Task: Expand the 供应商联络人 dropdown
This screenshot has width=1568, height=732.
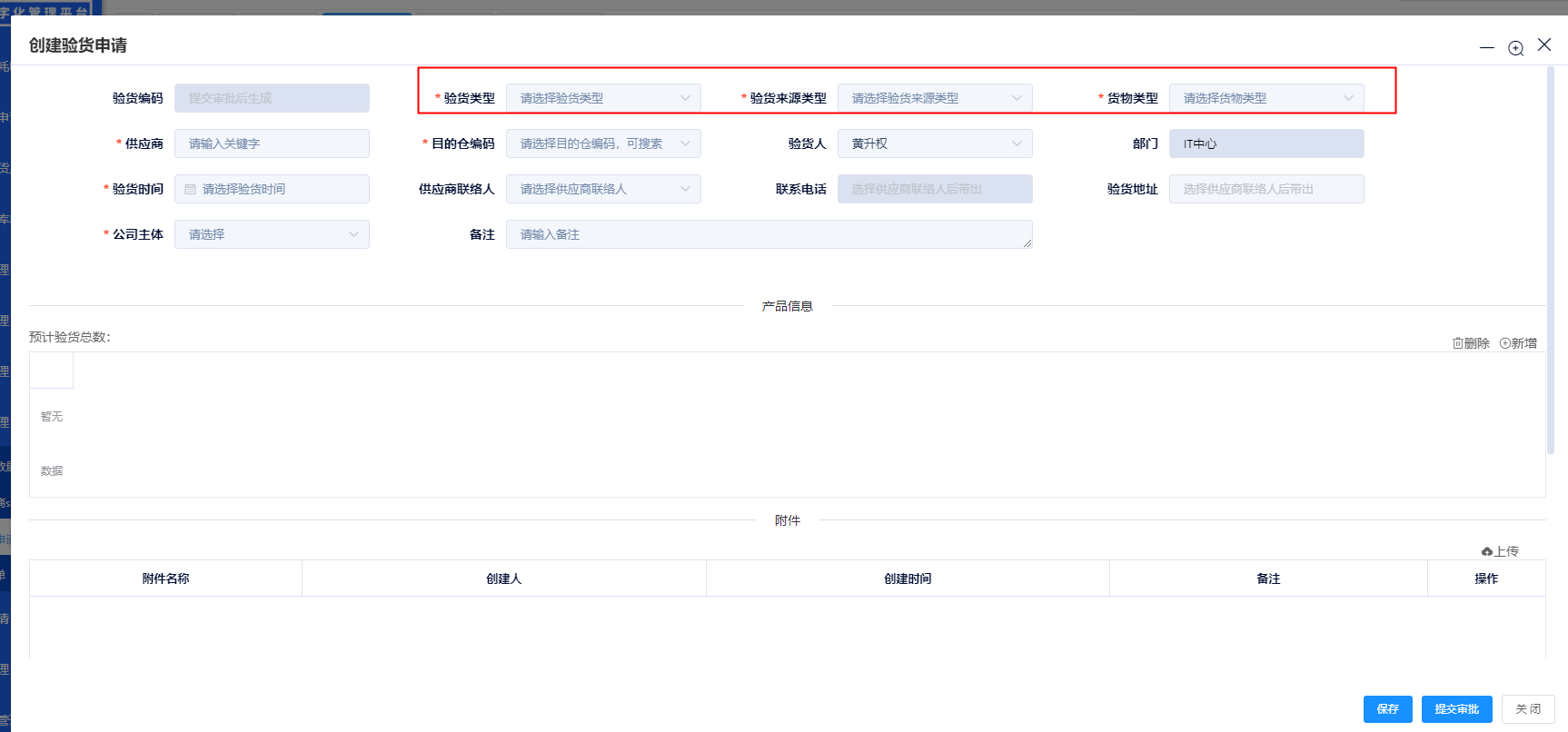Action: [x=685, y=189]
